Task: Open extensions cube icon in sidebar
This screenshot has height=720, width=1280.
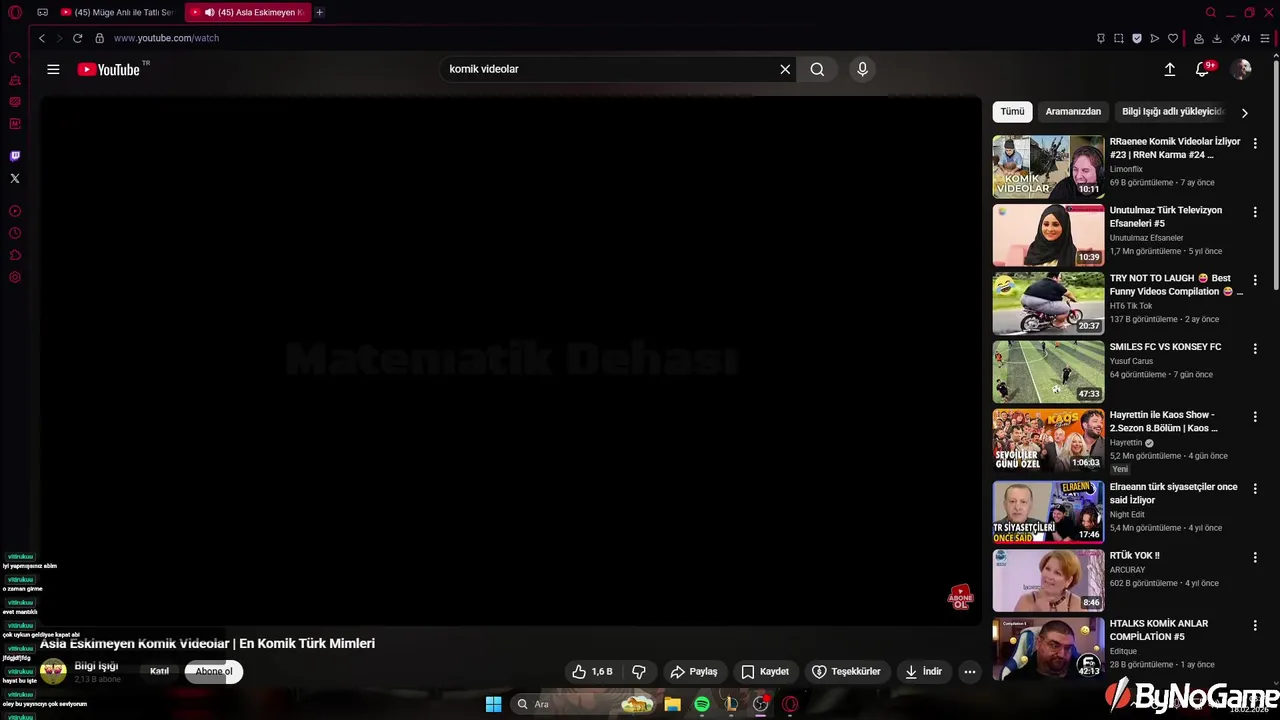Action: point(15,255)
